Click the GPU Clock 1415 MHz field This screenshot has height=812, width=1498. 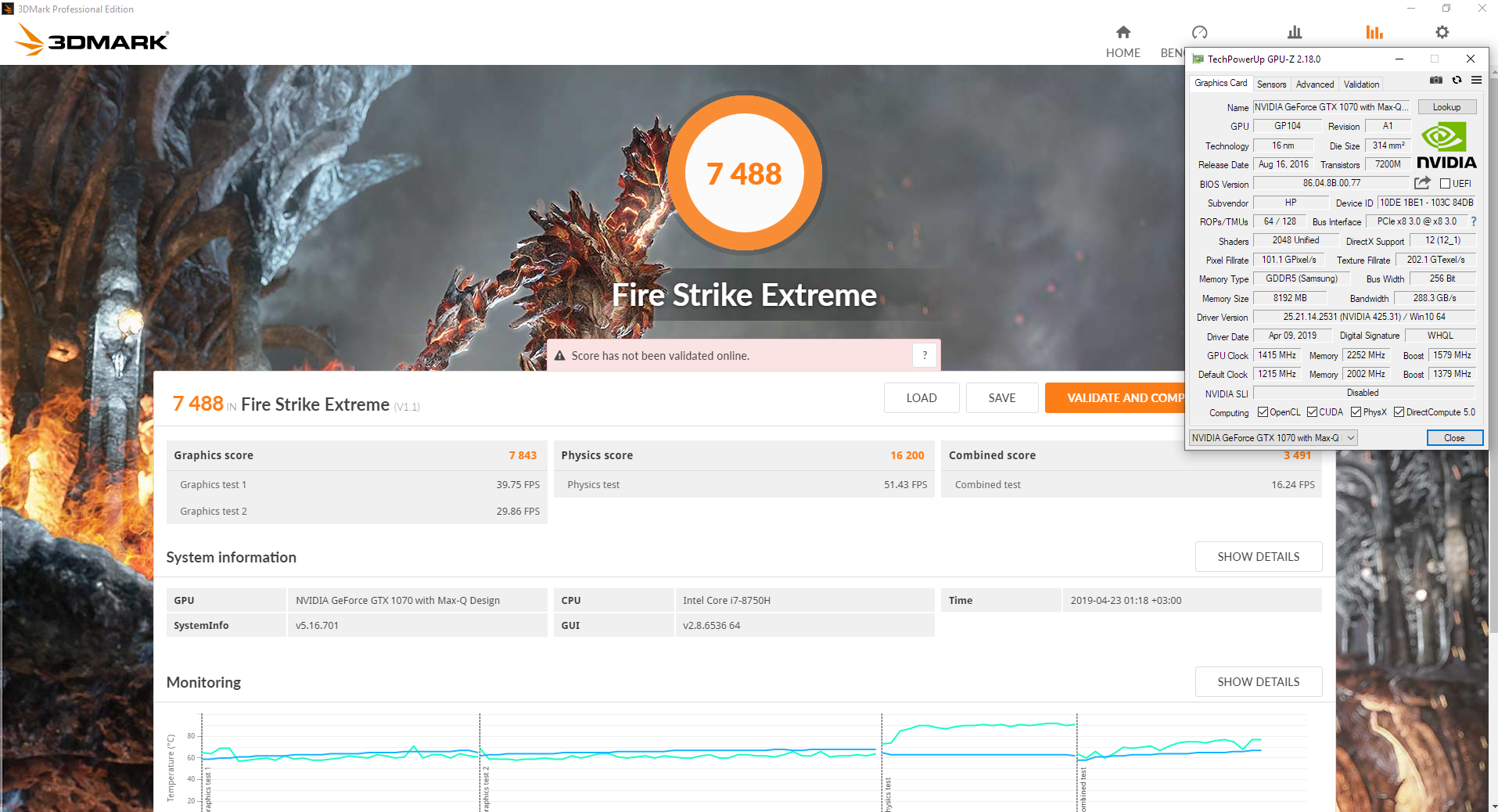[1277, 355]
